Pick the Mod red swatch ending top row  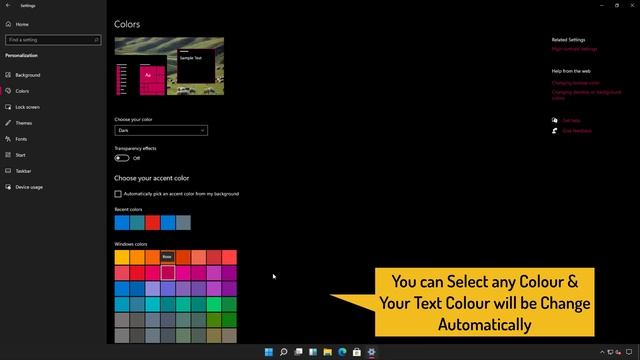[229, 258]
